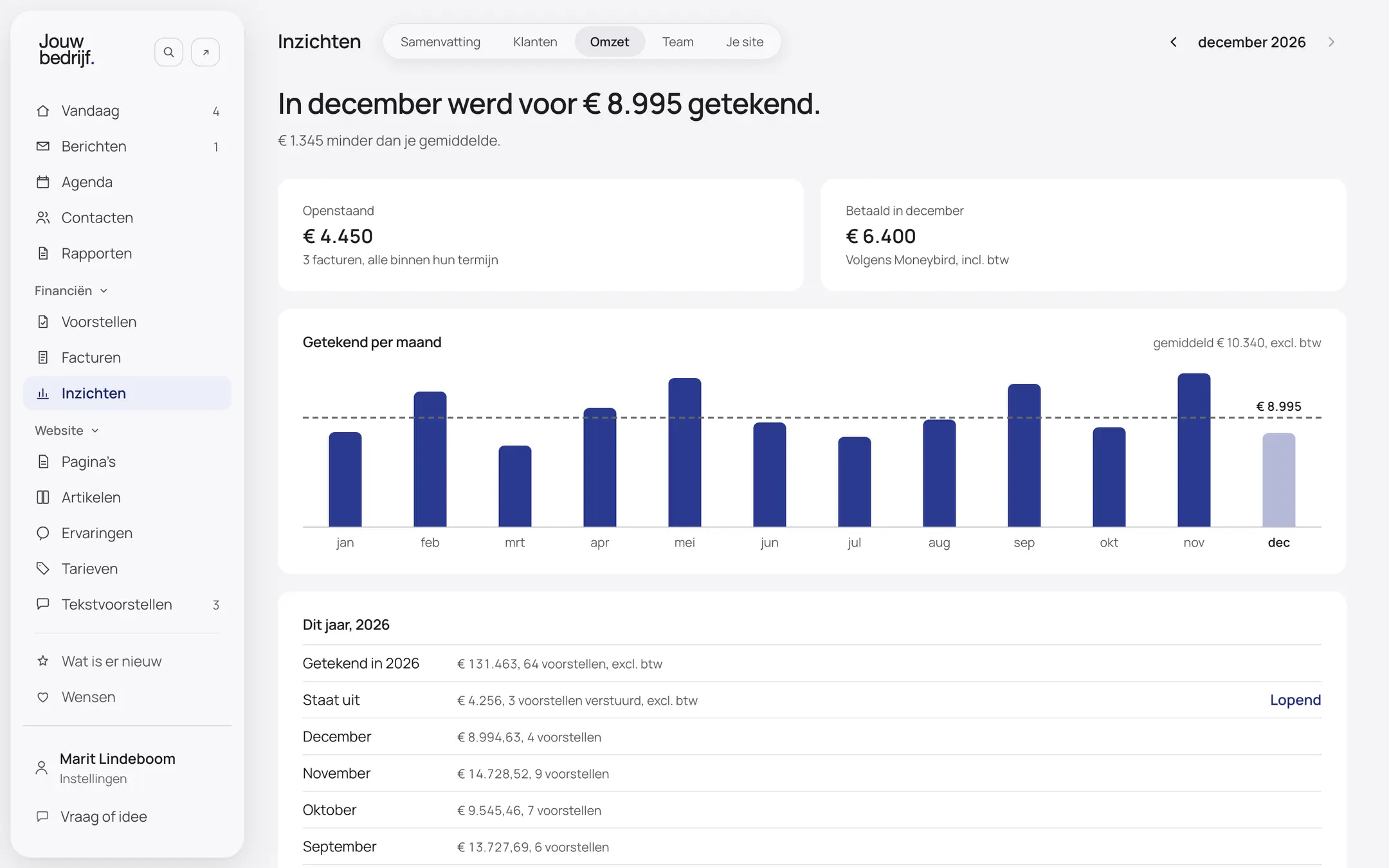Collapse the Website section
This screenshot has width=1389, height=868.
[67, 430]
